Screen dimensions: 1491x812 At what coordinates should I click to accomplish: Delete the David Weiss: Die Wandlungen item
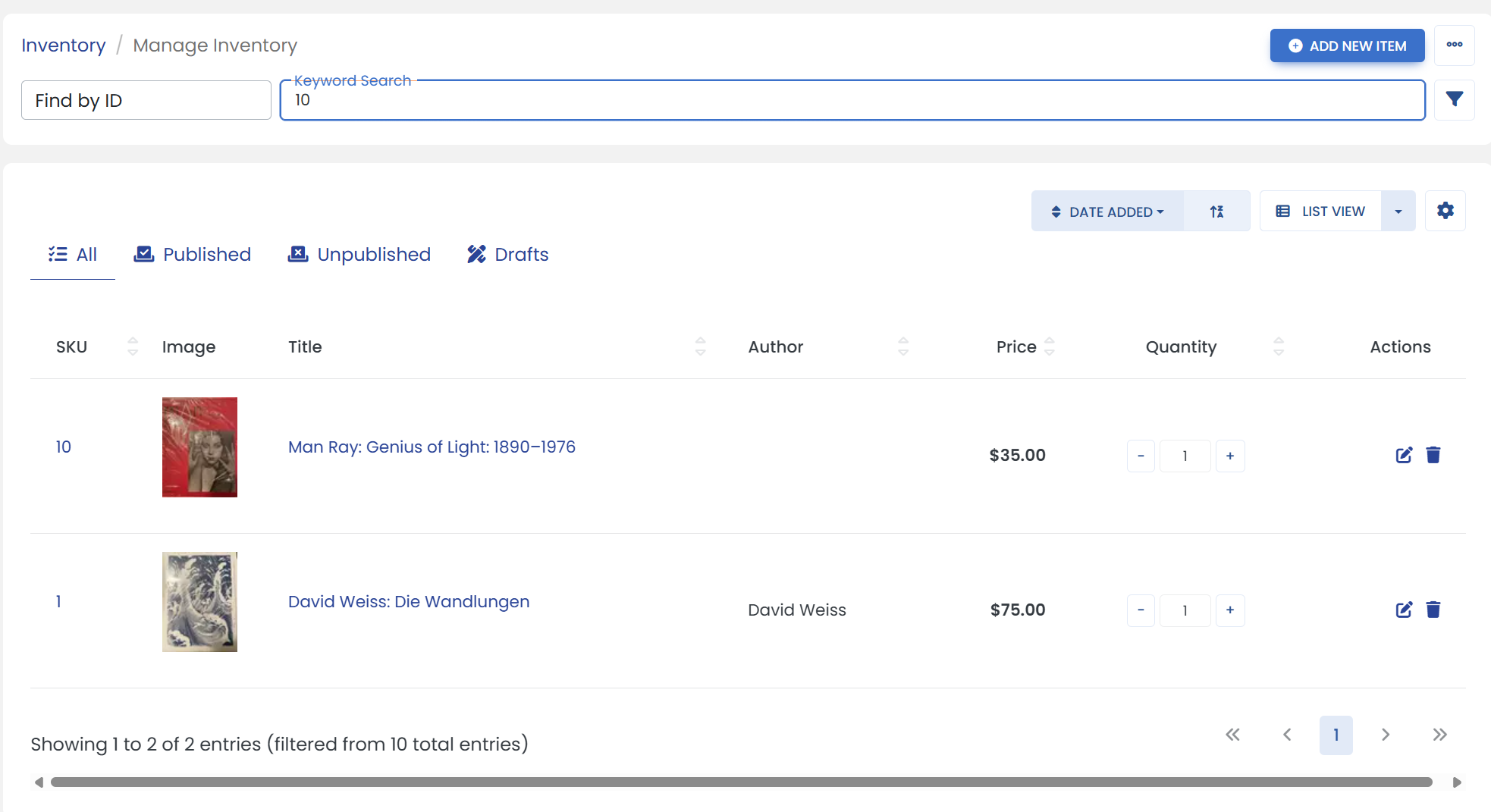[x=1433, y=610]
